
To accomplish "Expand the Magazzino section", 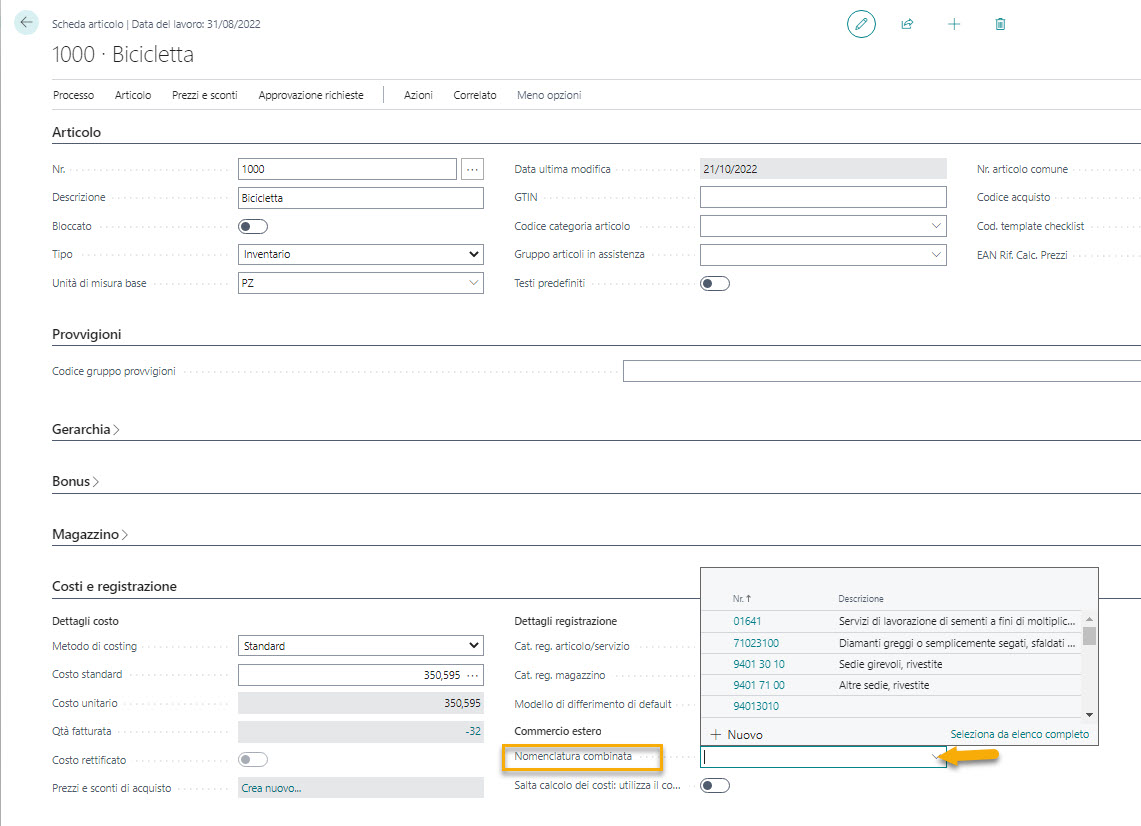I will point(90,535).
